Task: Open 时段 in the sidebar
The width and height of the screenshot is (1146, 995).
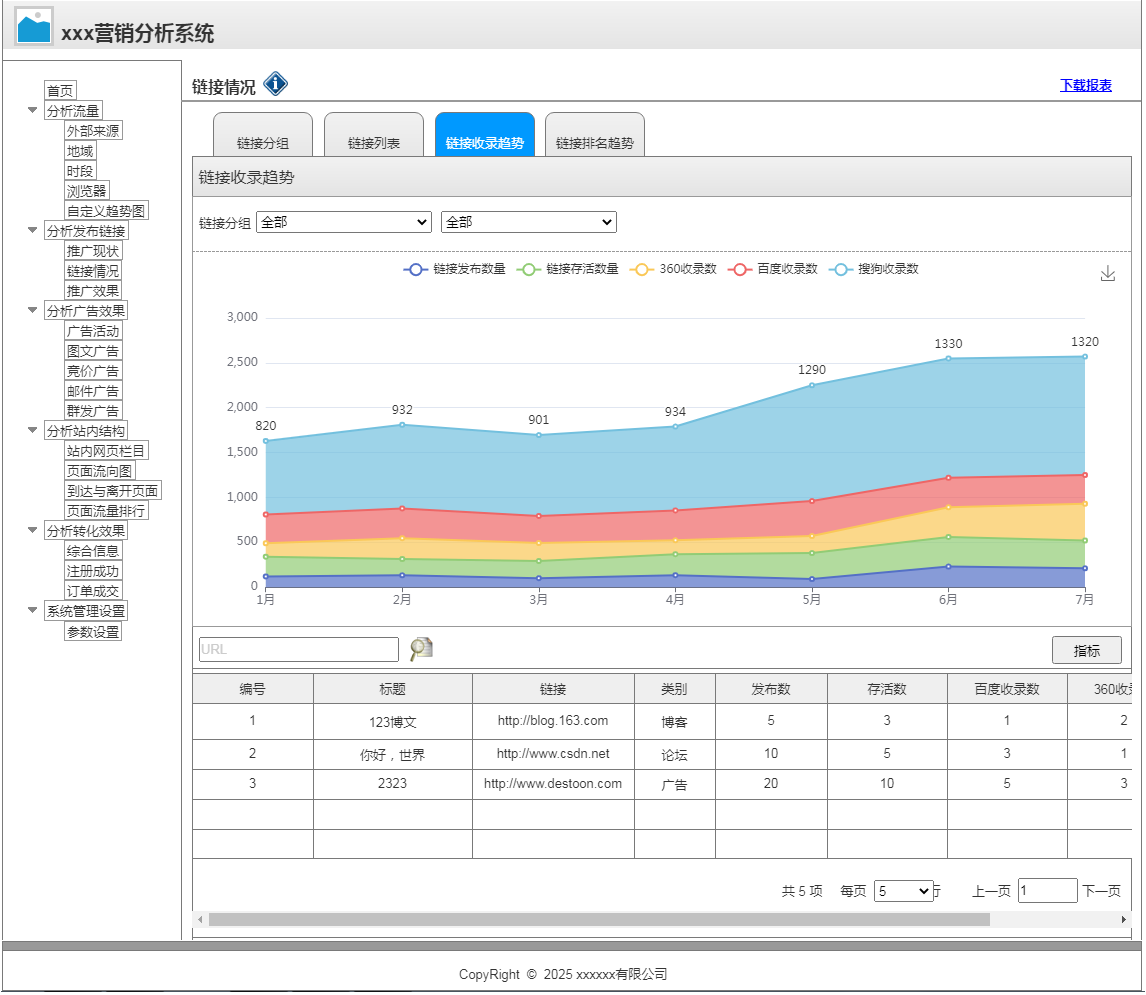Action: (x=80, y=171)
